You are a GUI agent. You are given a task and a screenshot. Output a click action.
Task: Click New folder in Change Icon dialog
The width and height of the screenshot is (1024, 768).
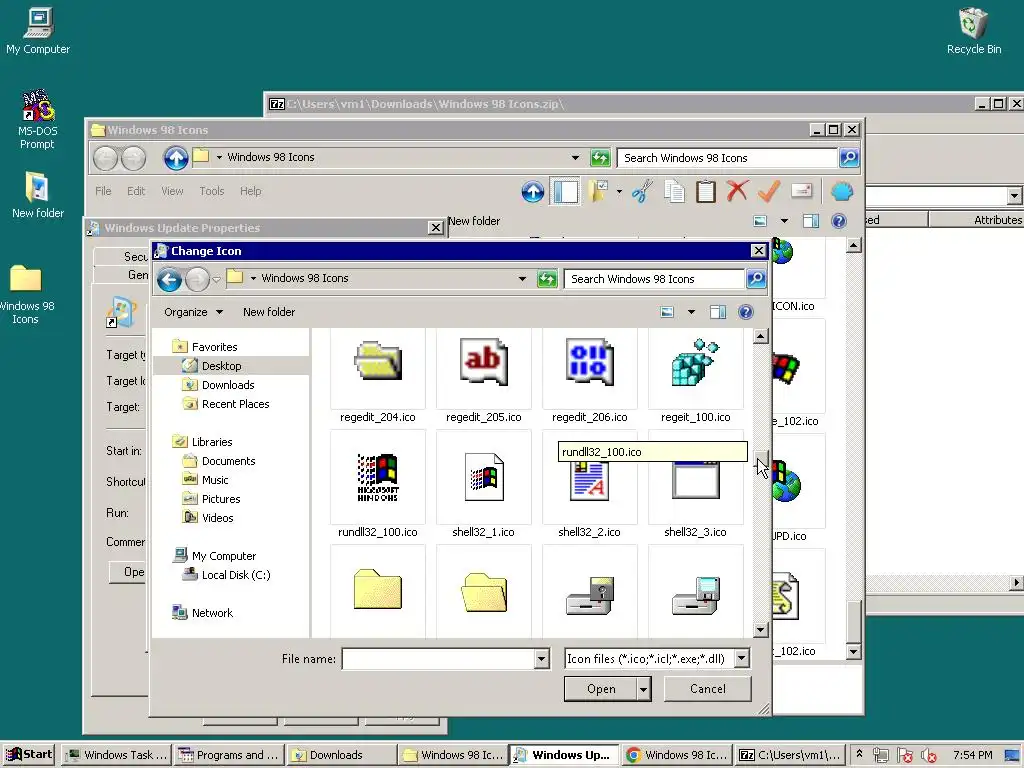[x=268, y=312]
